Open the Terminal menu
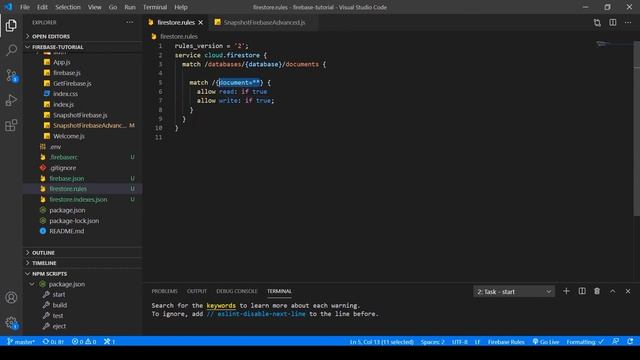The height and width of the screenshot is (360, 640). click(155, 7)
